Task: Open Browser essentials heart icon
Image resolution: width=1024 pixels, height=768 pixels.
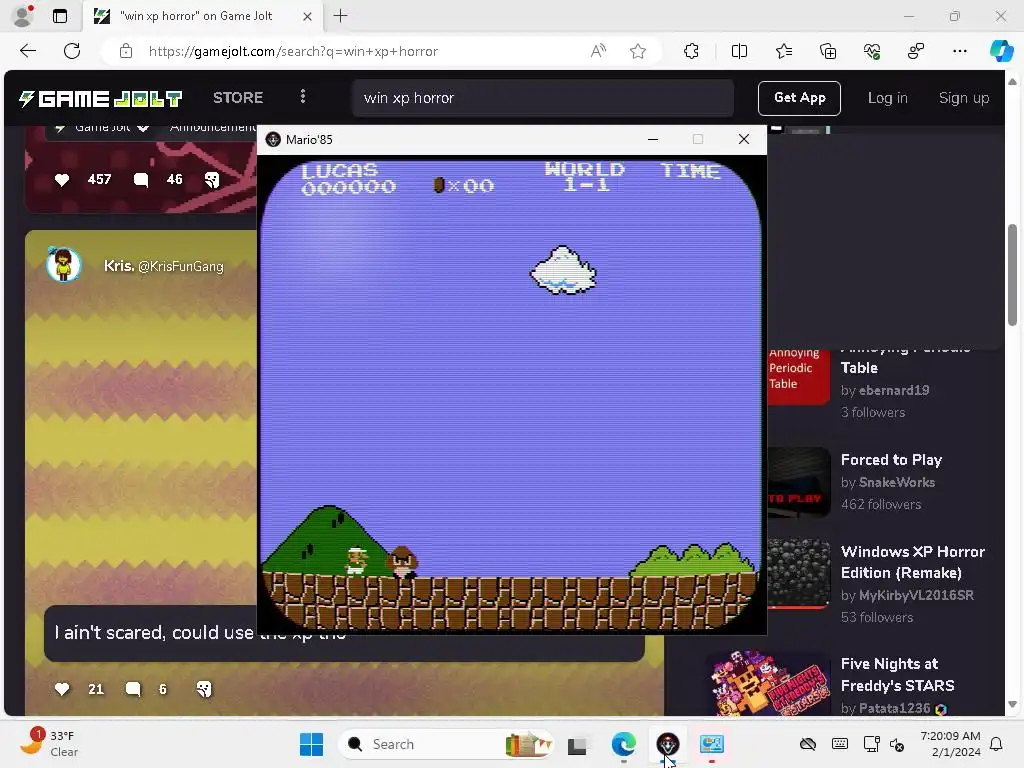Action: [872, 51]
